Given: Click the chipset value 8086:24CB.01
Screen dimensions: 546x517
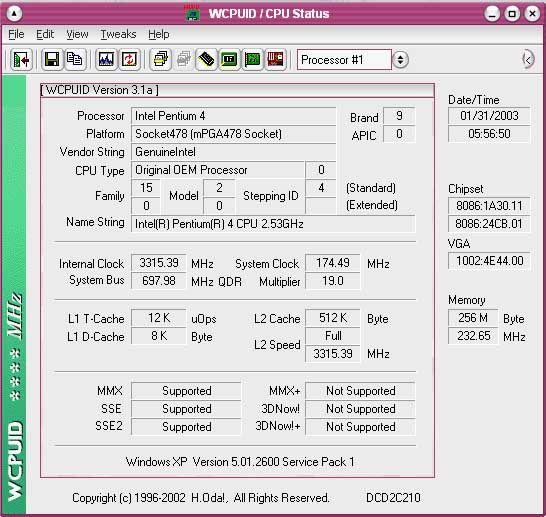Looking at the screenshot, I should tap(489, 224).
